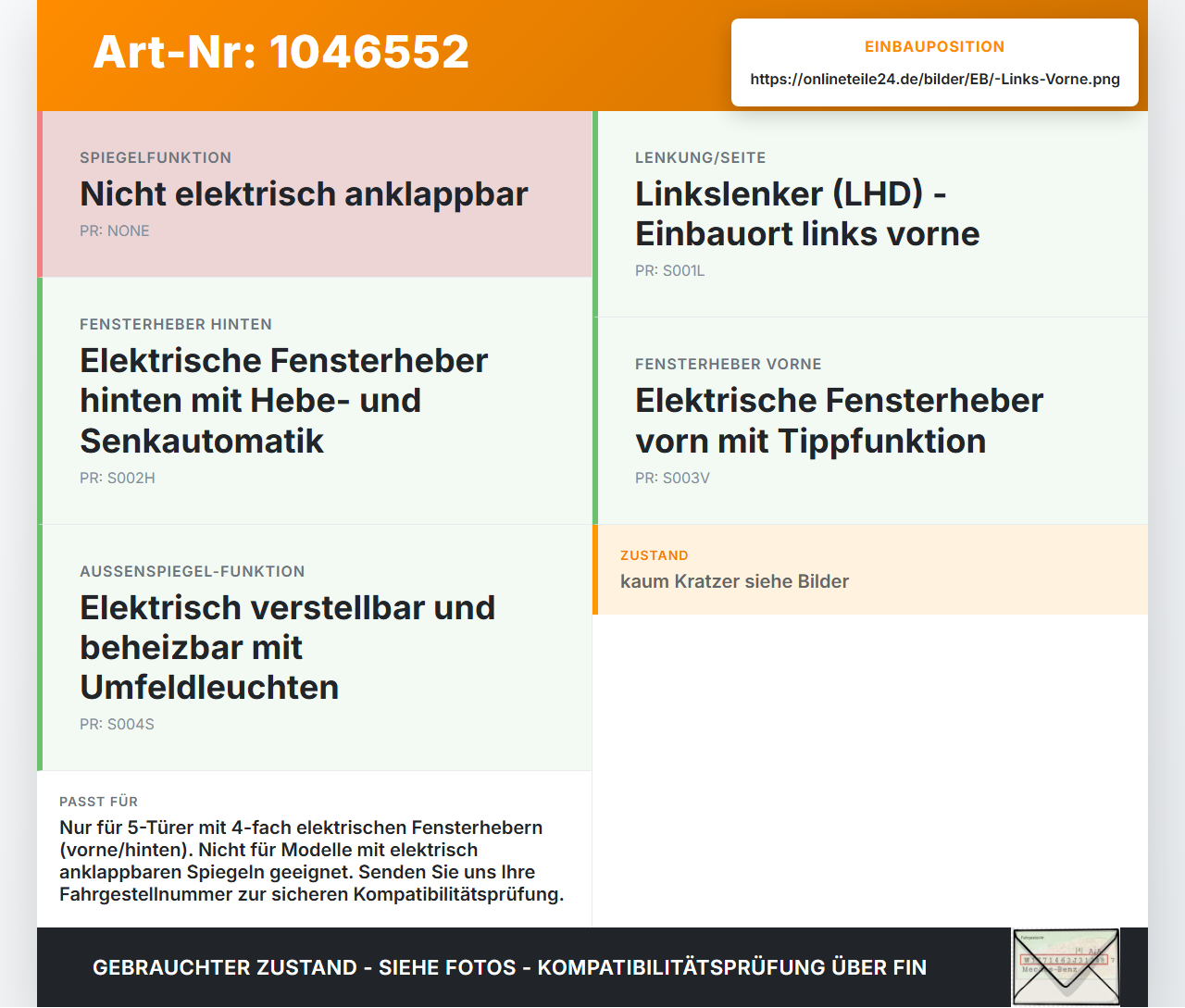Select the Art-Nr: 1046552 heading
Screen dimensions: 1185x1008
(281, 52)
